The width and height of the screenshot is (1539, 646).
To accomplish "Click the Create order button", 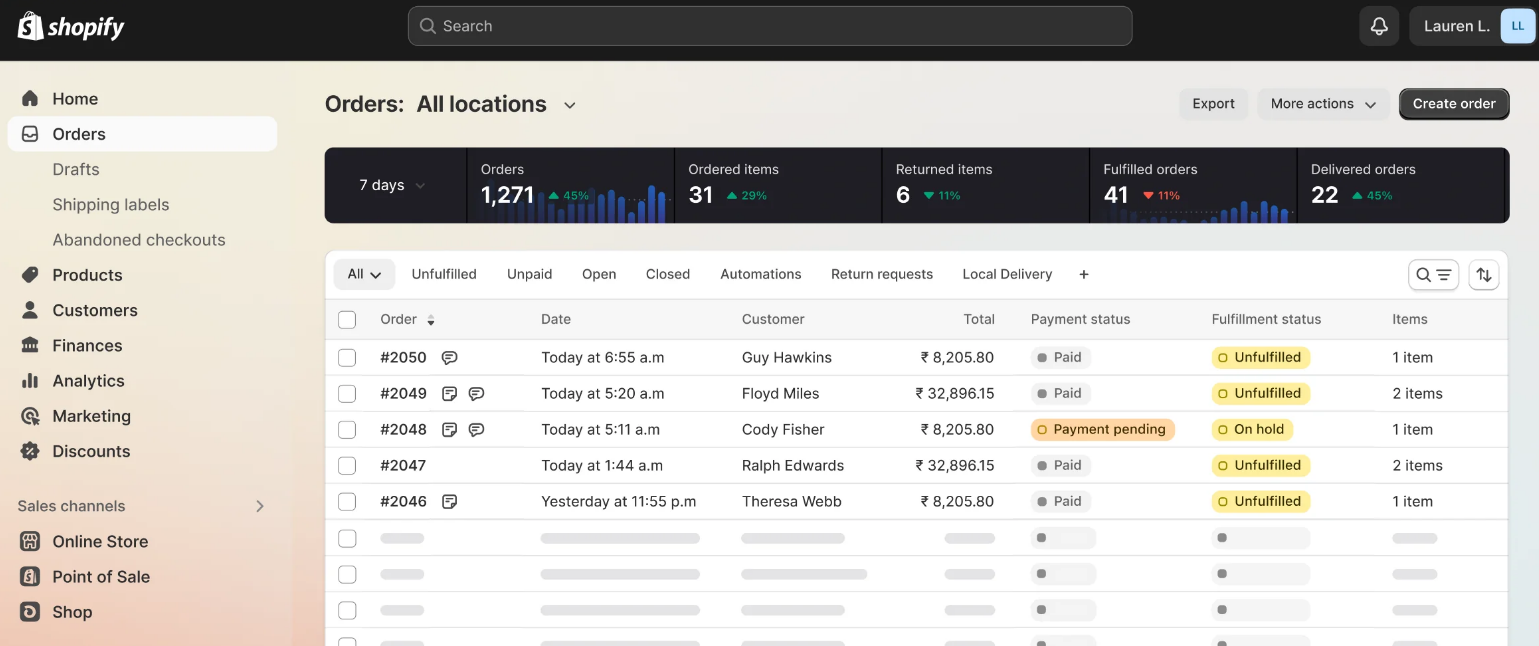I will point(1453,103).
